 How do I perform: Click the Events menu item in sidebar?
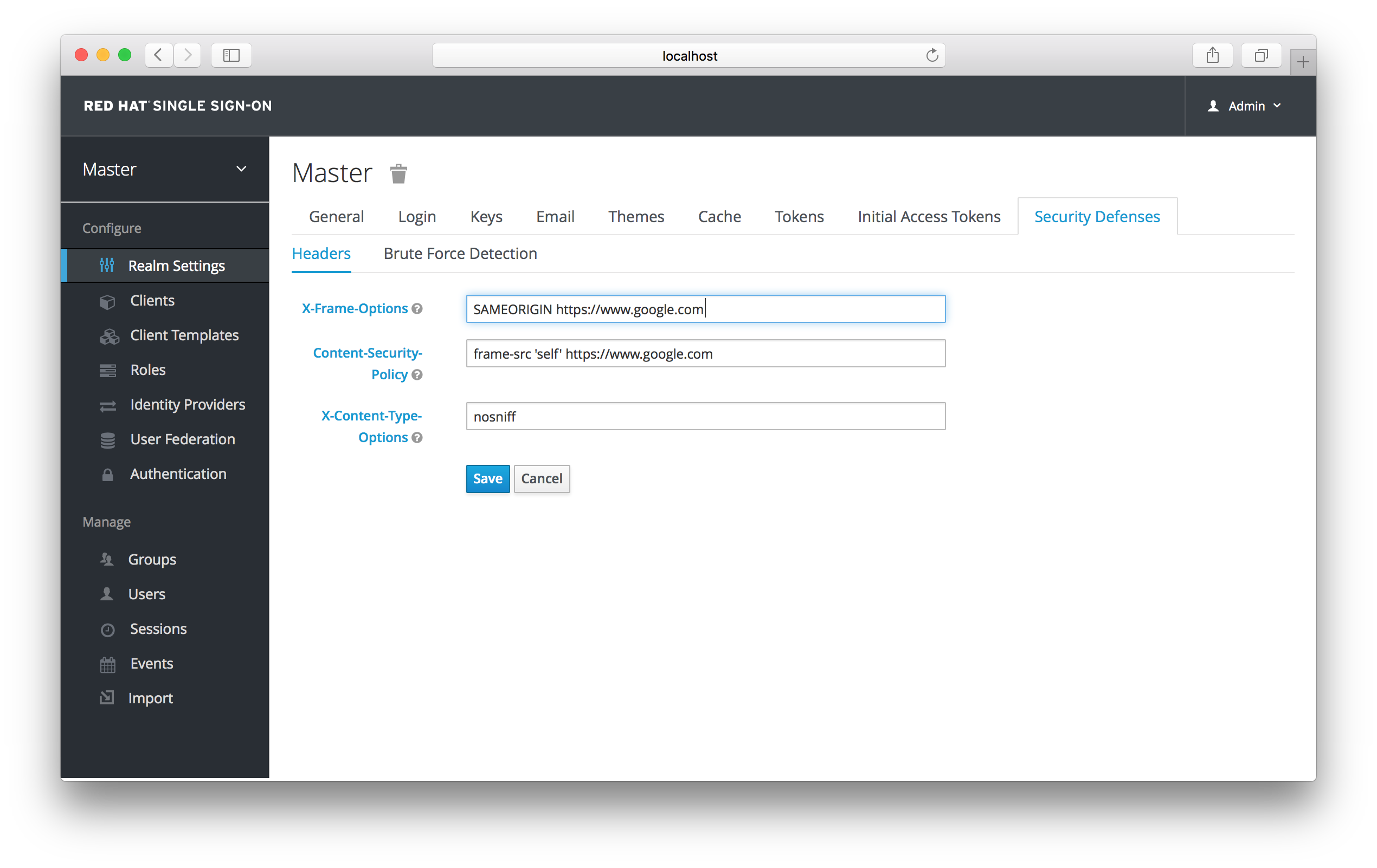pyautogui.click(x=152, y=663)
